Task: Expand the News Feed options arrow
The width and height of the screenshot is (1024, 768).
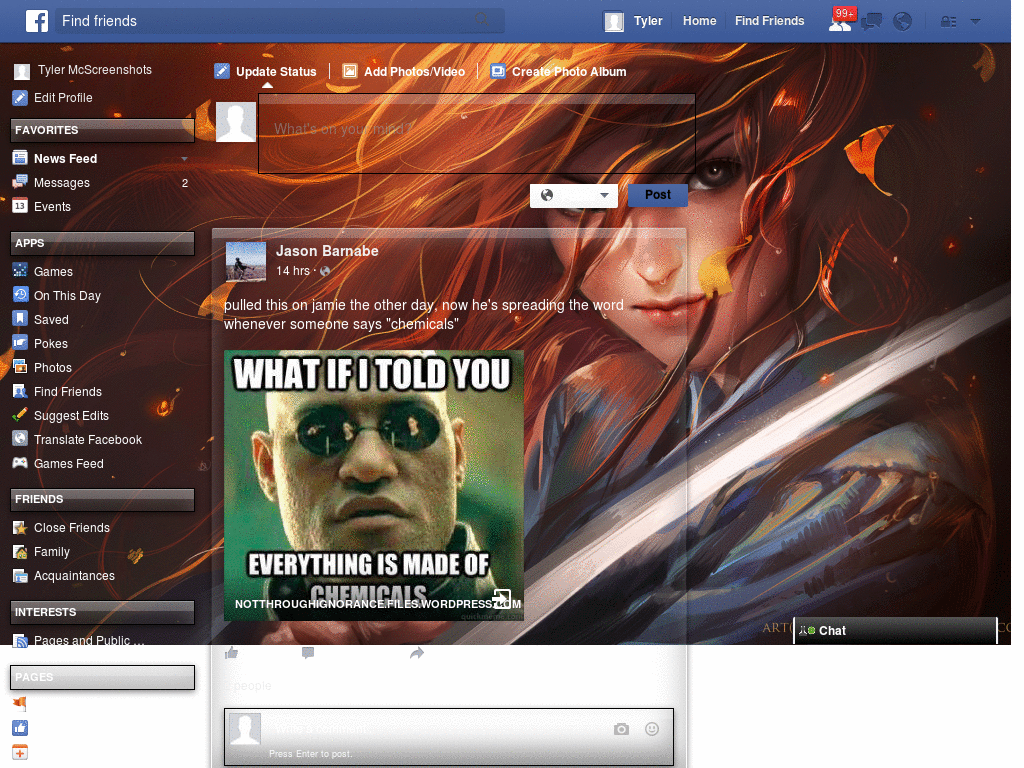Action: 184,159
